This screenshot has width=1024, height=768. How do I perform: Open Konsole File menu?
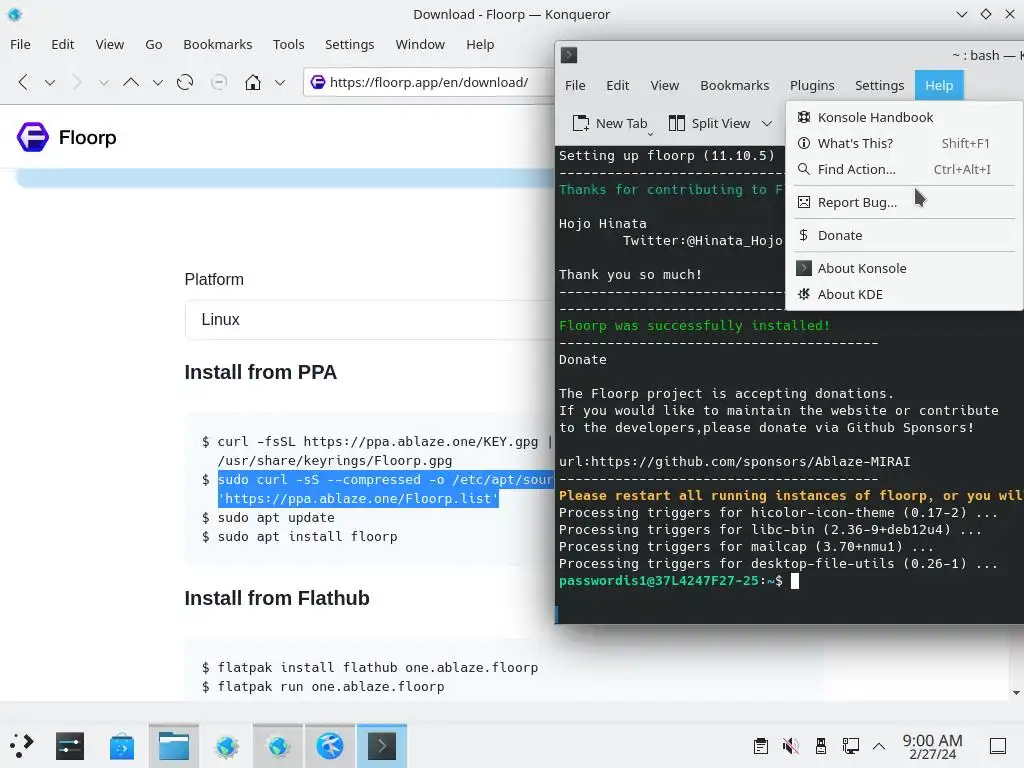click(x=575, y=86)
